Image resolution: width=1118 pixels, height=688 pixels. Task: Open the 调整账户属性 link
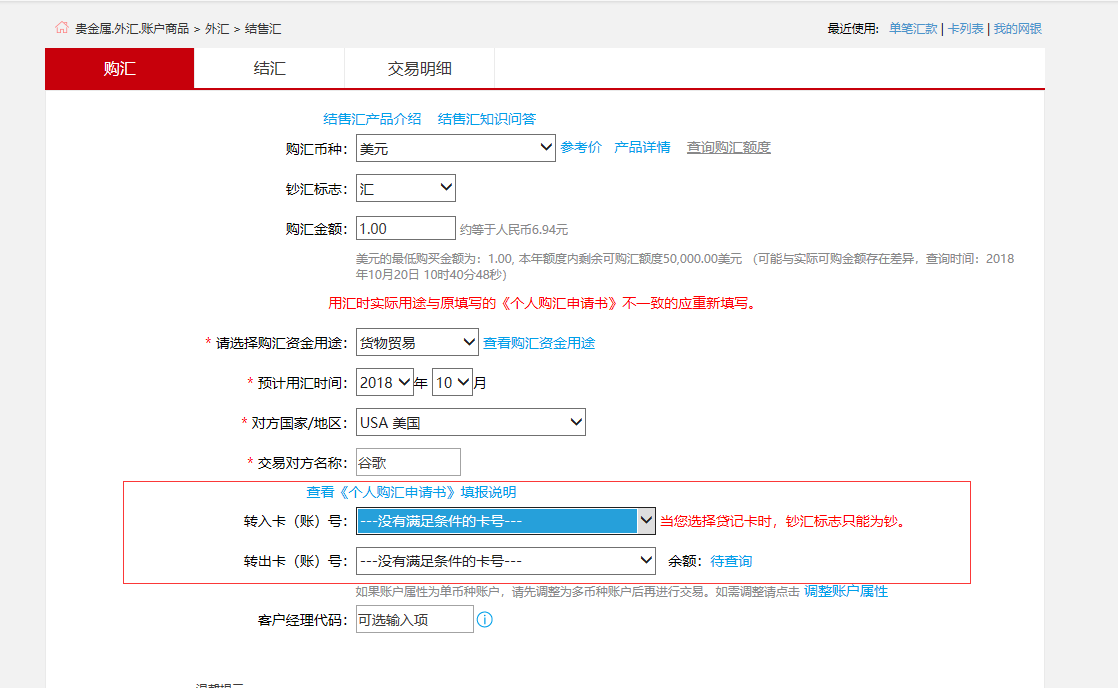845,592
